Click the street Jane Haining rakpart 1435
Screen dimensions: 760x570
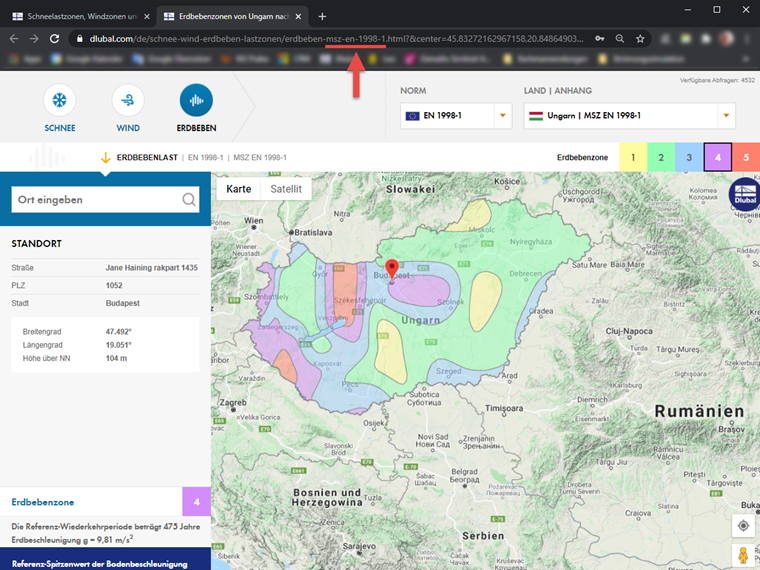(x=152, y=268)
